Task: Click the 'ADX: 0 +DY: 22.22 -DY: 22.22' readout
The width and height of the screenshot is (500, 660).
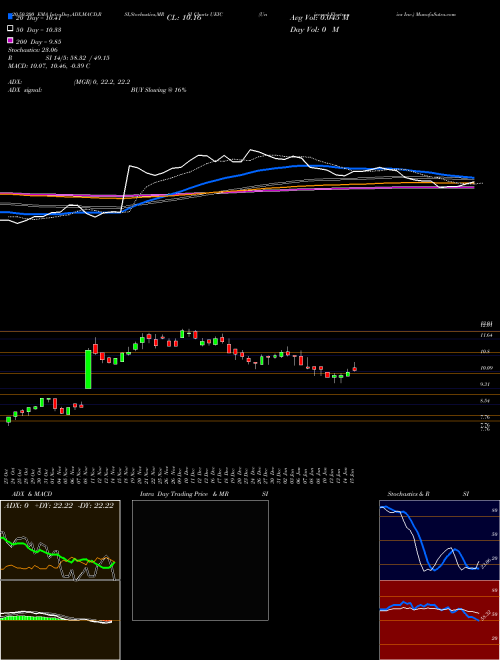Action: [59, 506]
